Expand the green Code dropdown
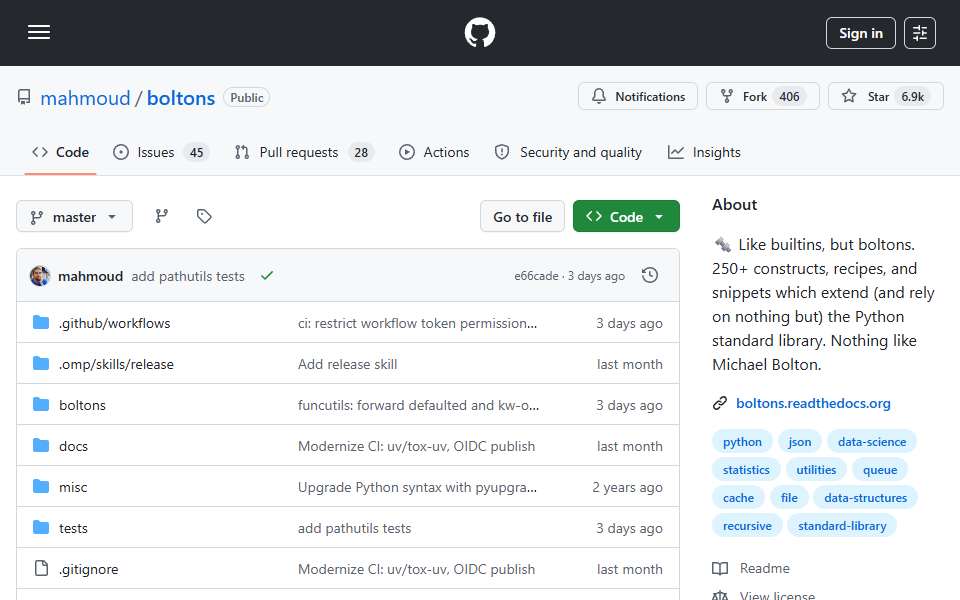The height and width of the screenshot is (600, 960). click(626, 217)
